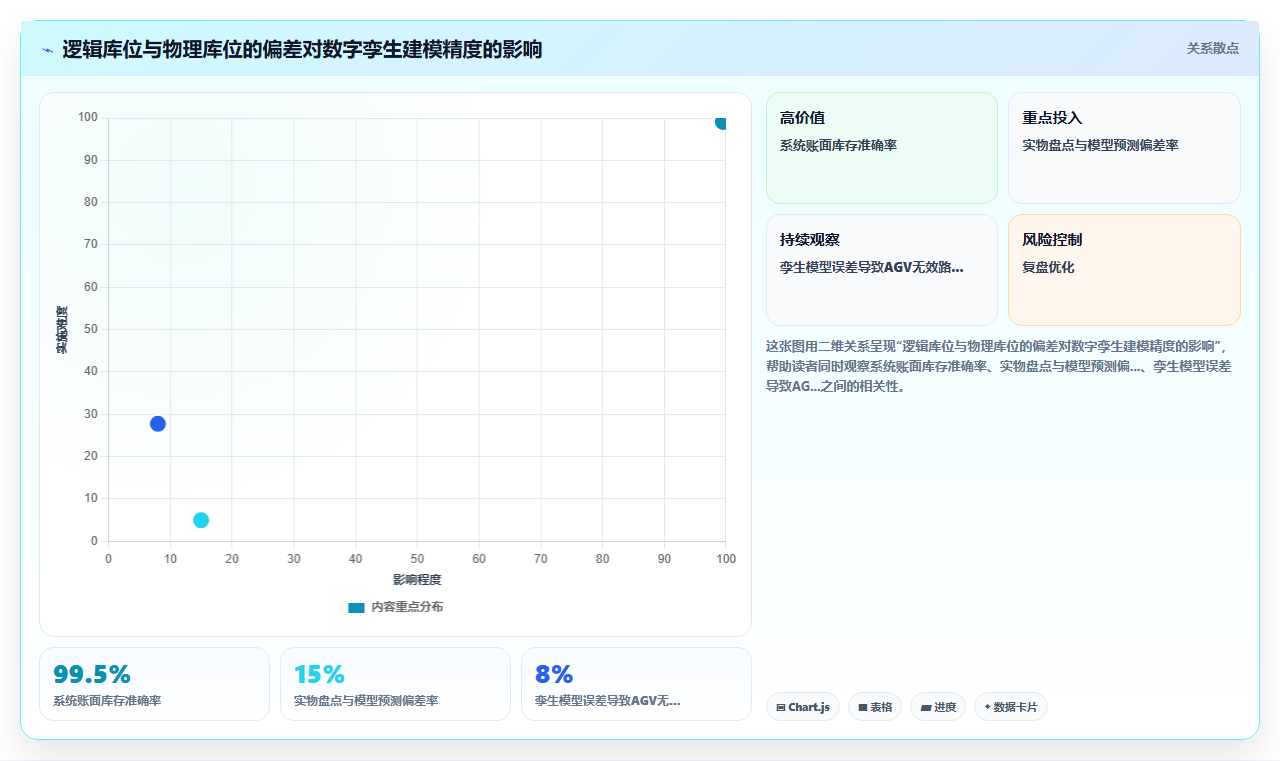The width and height of the screenshot is (1280, 761).
Task: Click 实物盘点与模型预测偏差率 under the 15% card
Action: pos(366,701)
